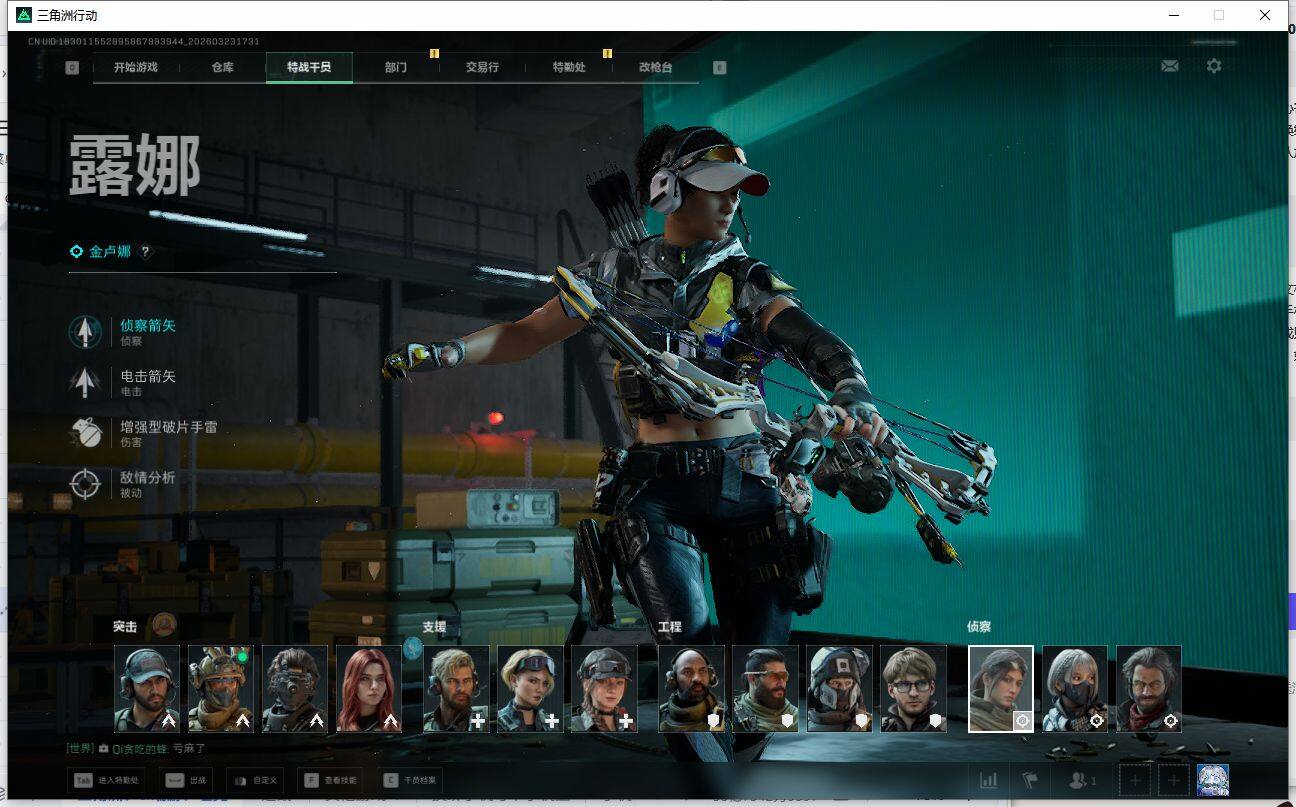Select the 侦察箭矢 recon arrow skill icon

[x=85, y=332]
